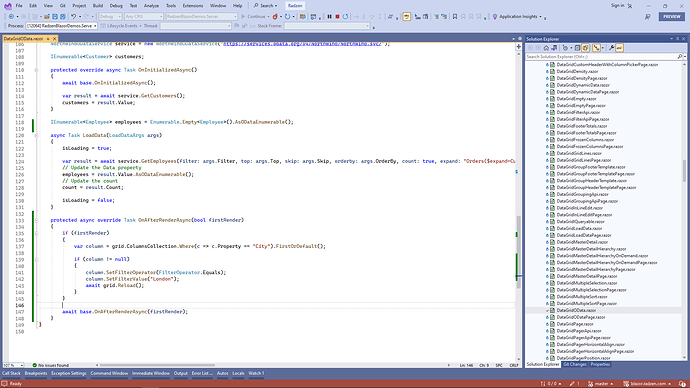This screenshot has width=690, height=388.
Task: Click the editor vertical scrollbar thumb
Action: coord(518,252)
